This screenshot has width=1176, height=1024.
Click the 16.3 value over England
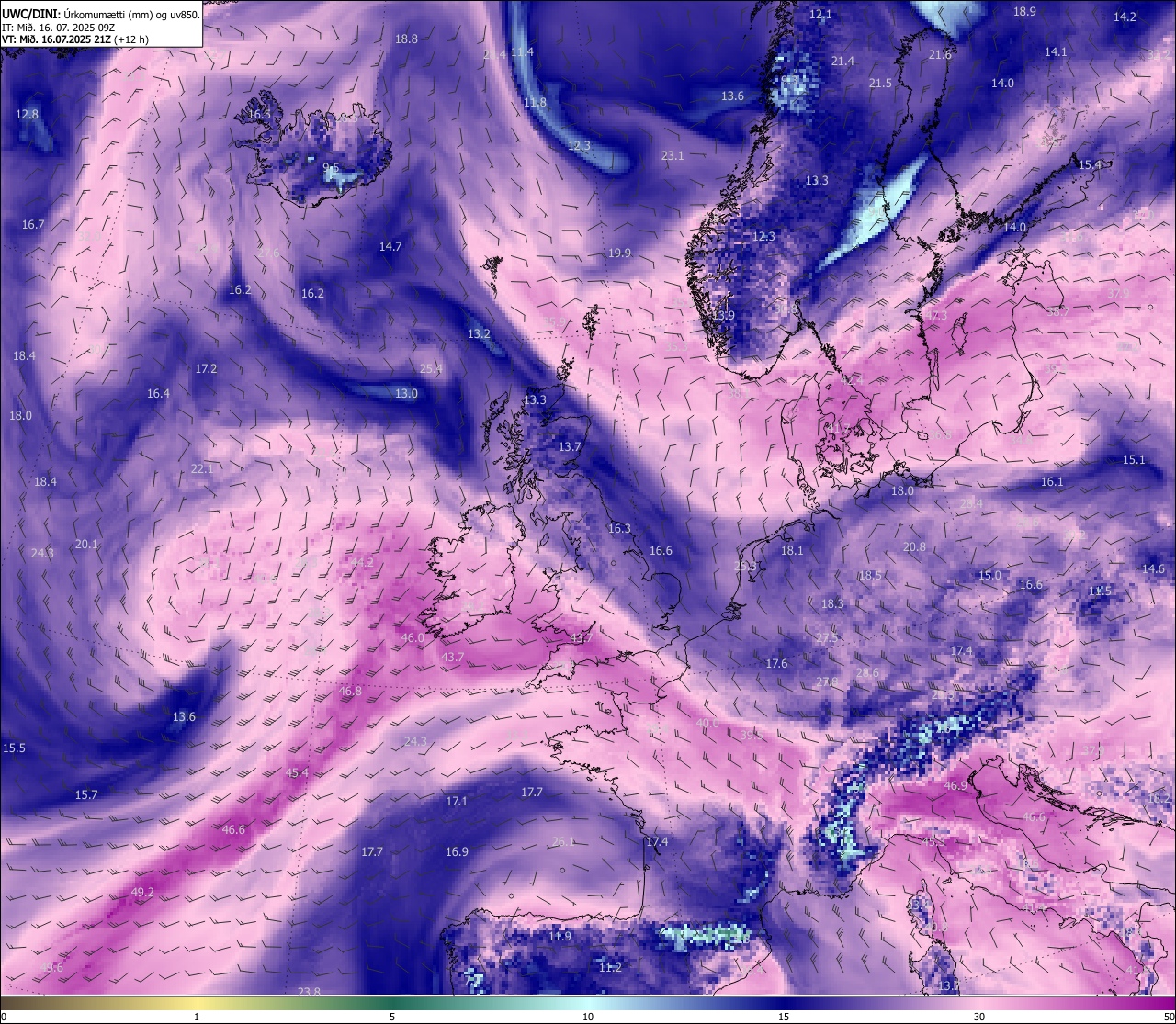click(x=619, y=529)
